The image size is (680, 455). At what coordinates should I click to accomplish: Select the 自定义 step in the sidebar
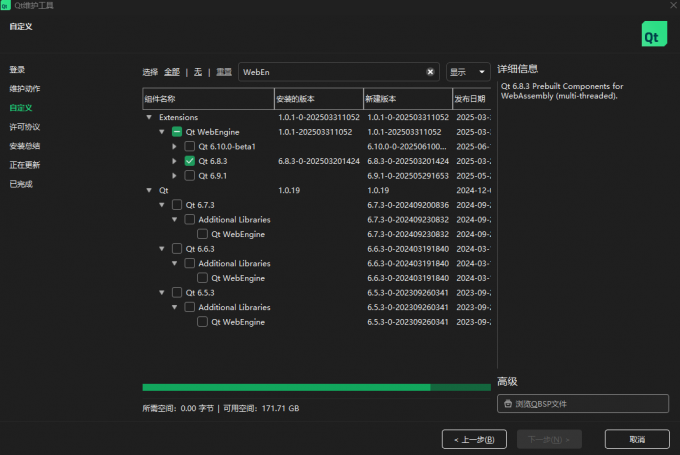pos(21,108)
